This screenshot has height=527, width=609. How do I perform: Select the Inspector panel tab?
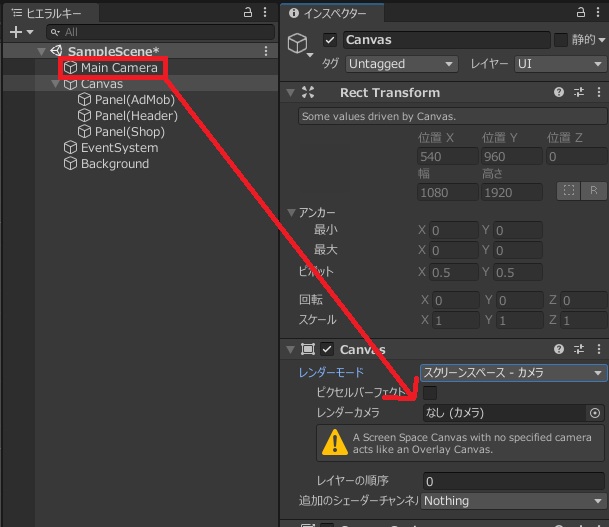click(x=335, y=12)
